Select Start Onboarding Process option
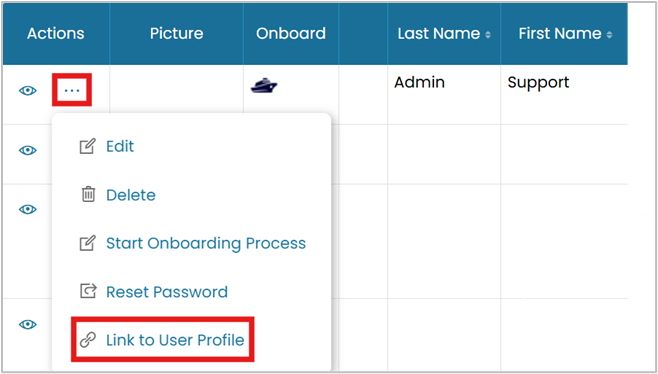The image size is (658, 374). (206, 243)
